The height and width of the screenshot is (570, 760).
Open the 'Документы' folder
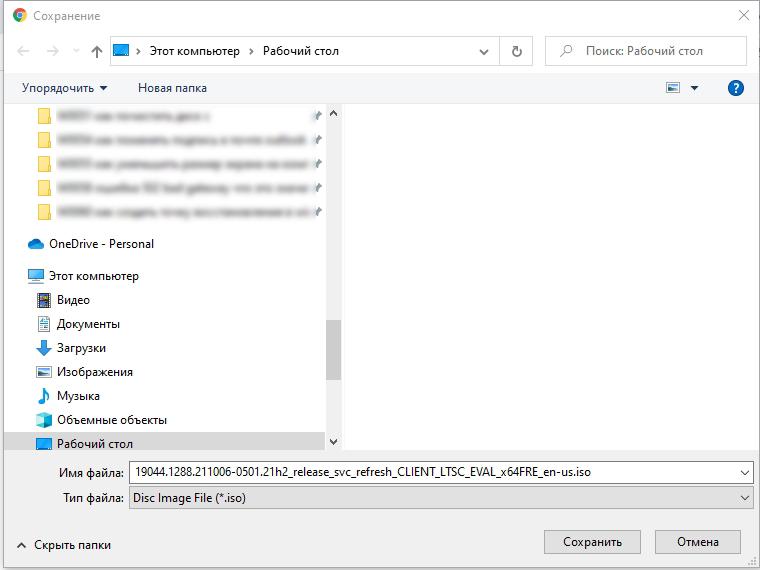[x=88, y=324]
